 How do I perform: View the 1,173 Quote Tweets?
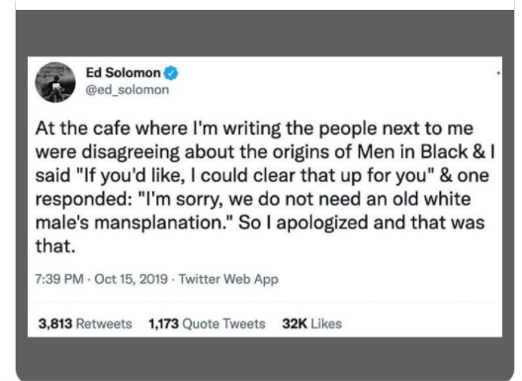207,324
